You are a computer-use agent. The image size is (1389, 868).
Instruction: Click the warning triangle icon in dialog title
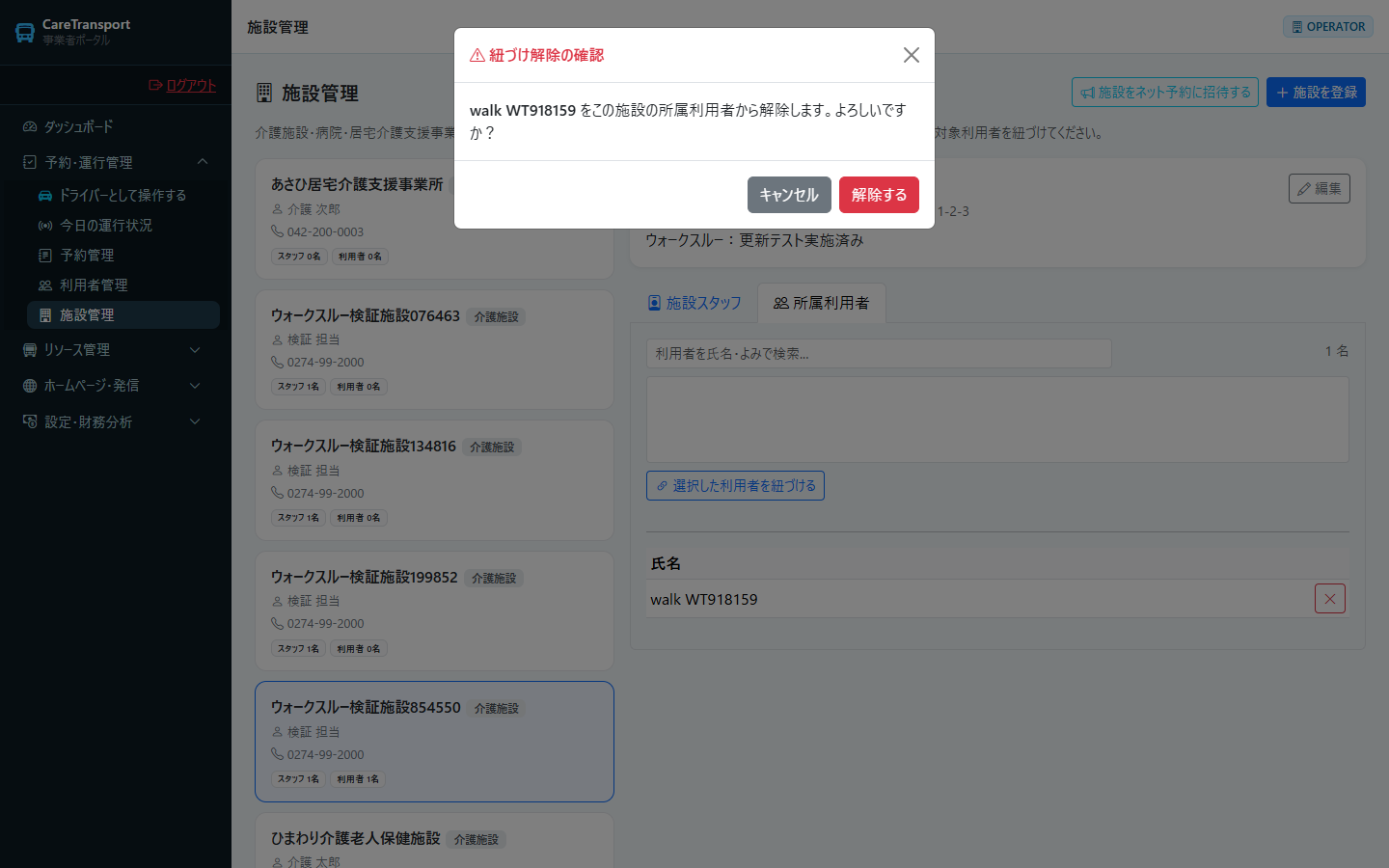(477, 55)
